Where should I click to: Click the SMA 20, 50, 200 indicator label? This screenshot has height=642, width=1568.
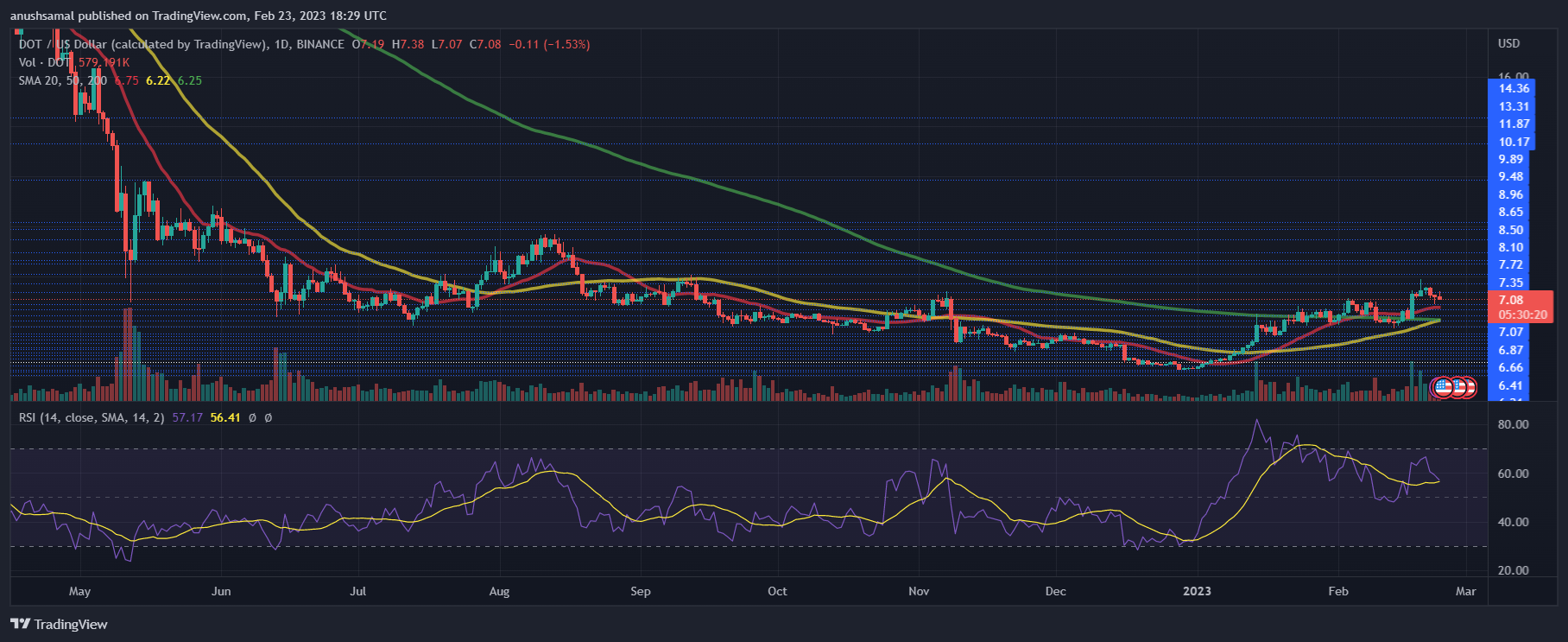tap(63, 80)
